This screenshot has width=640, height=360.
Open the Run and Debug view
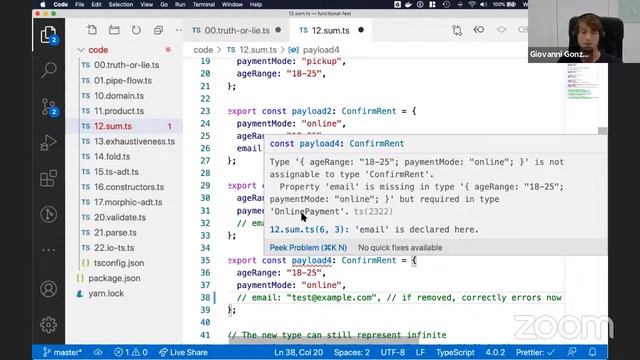click(49, 142)
